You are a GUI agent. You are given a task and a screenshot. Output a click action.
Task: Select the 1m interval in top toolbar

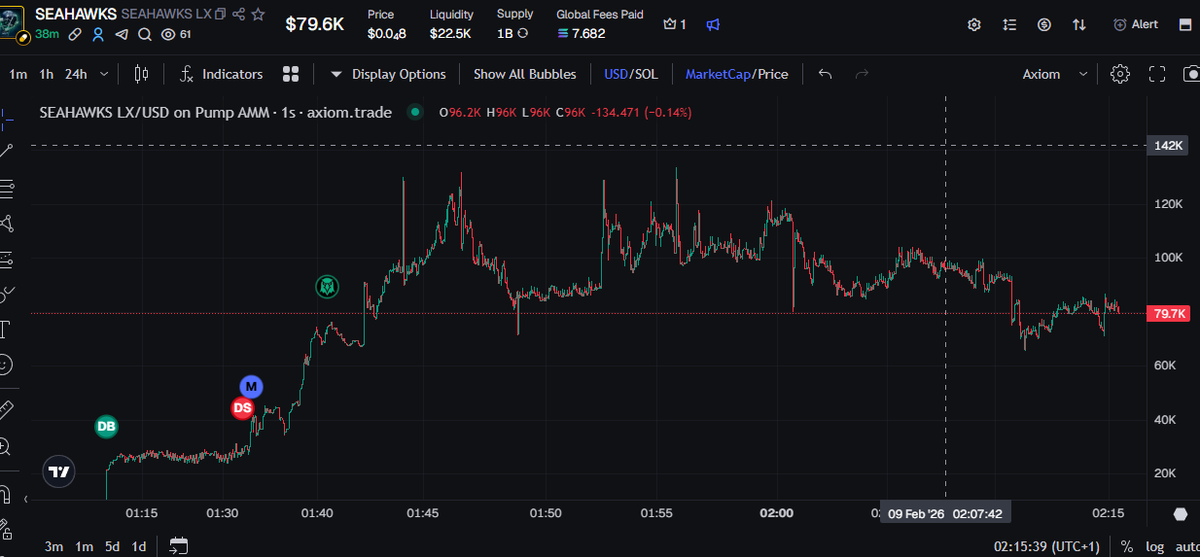18,74
